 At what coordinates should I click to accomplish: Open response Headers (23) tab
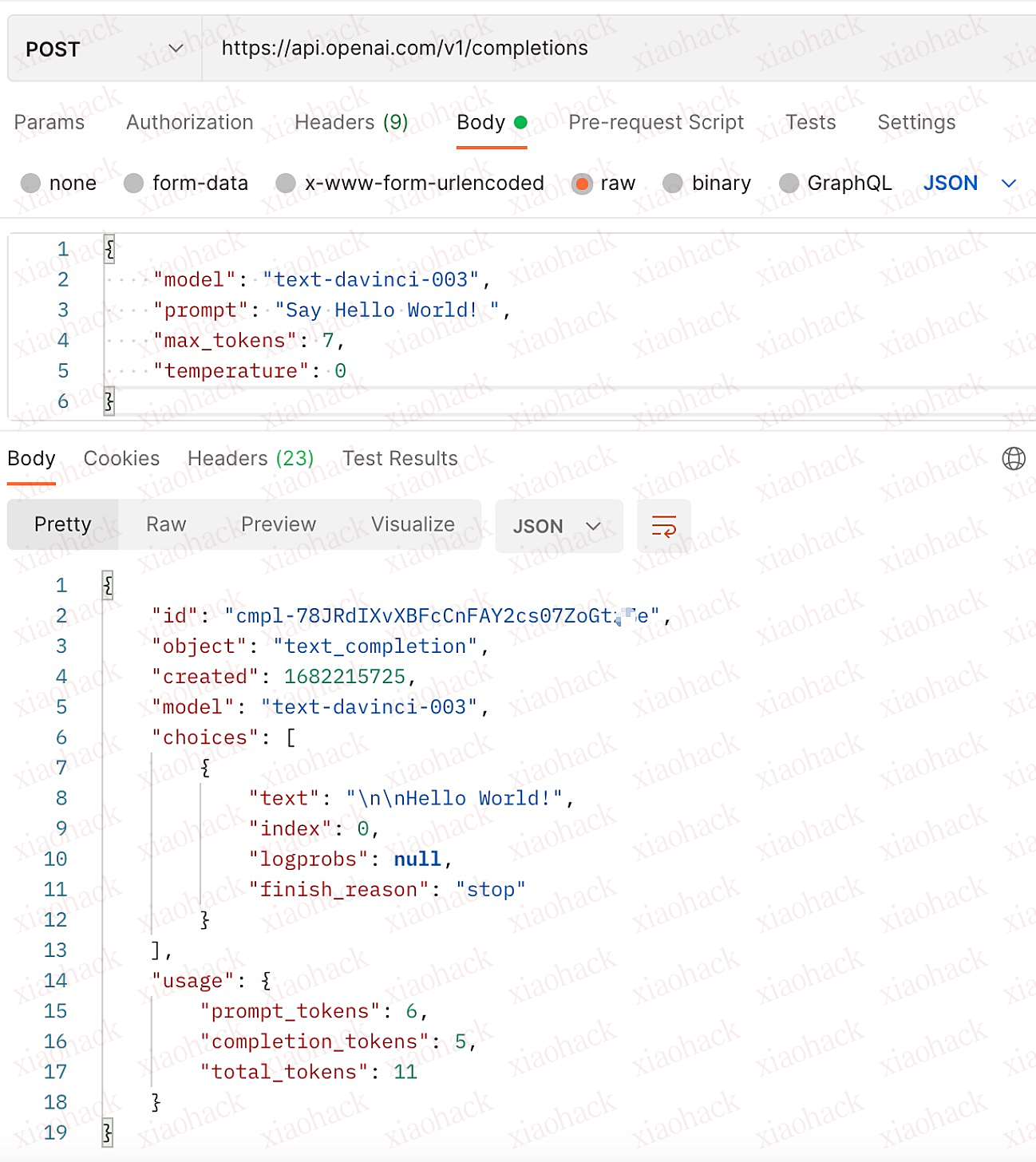tap(251, 458)
